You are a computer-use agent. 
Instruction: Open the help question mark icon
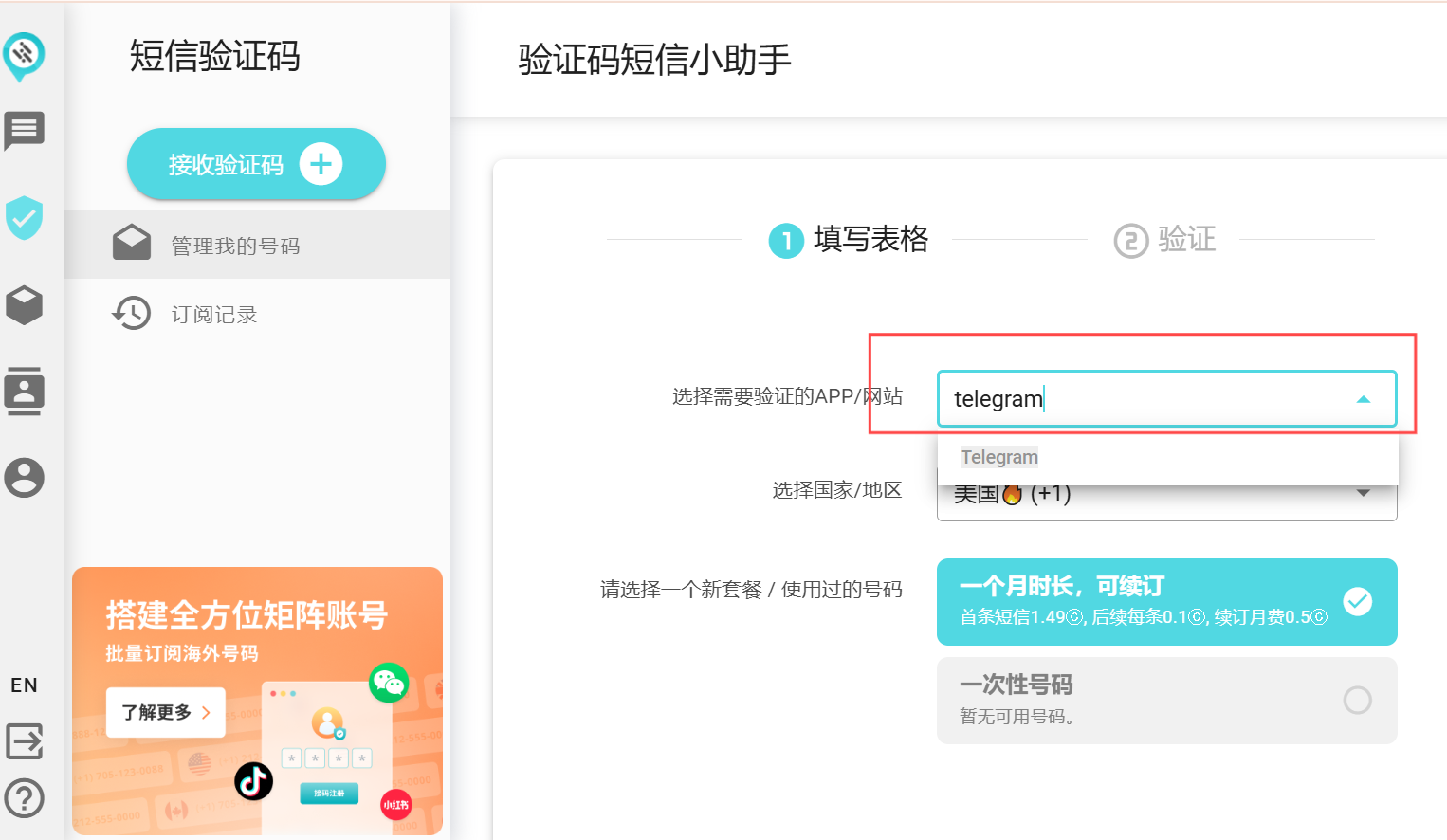pos(24,798)
